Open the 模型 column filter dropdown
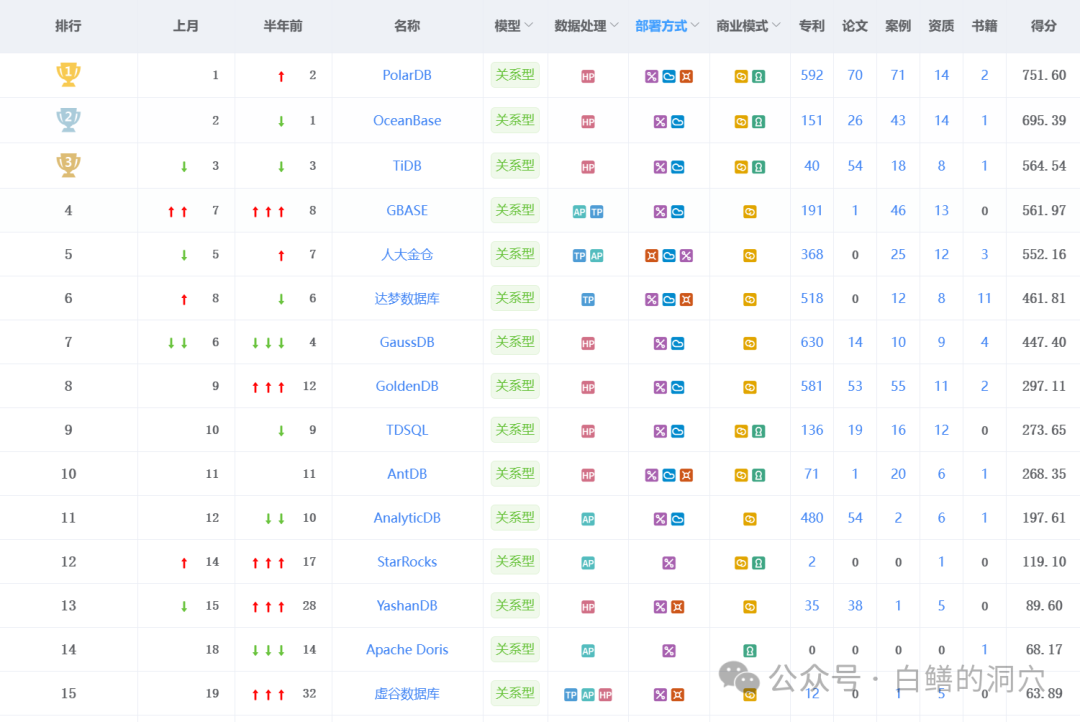This screenshot has height=722, width=1080. [529, 26]
